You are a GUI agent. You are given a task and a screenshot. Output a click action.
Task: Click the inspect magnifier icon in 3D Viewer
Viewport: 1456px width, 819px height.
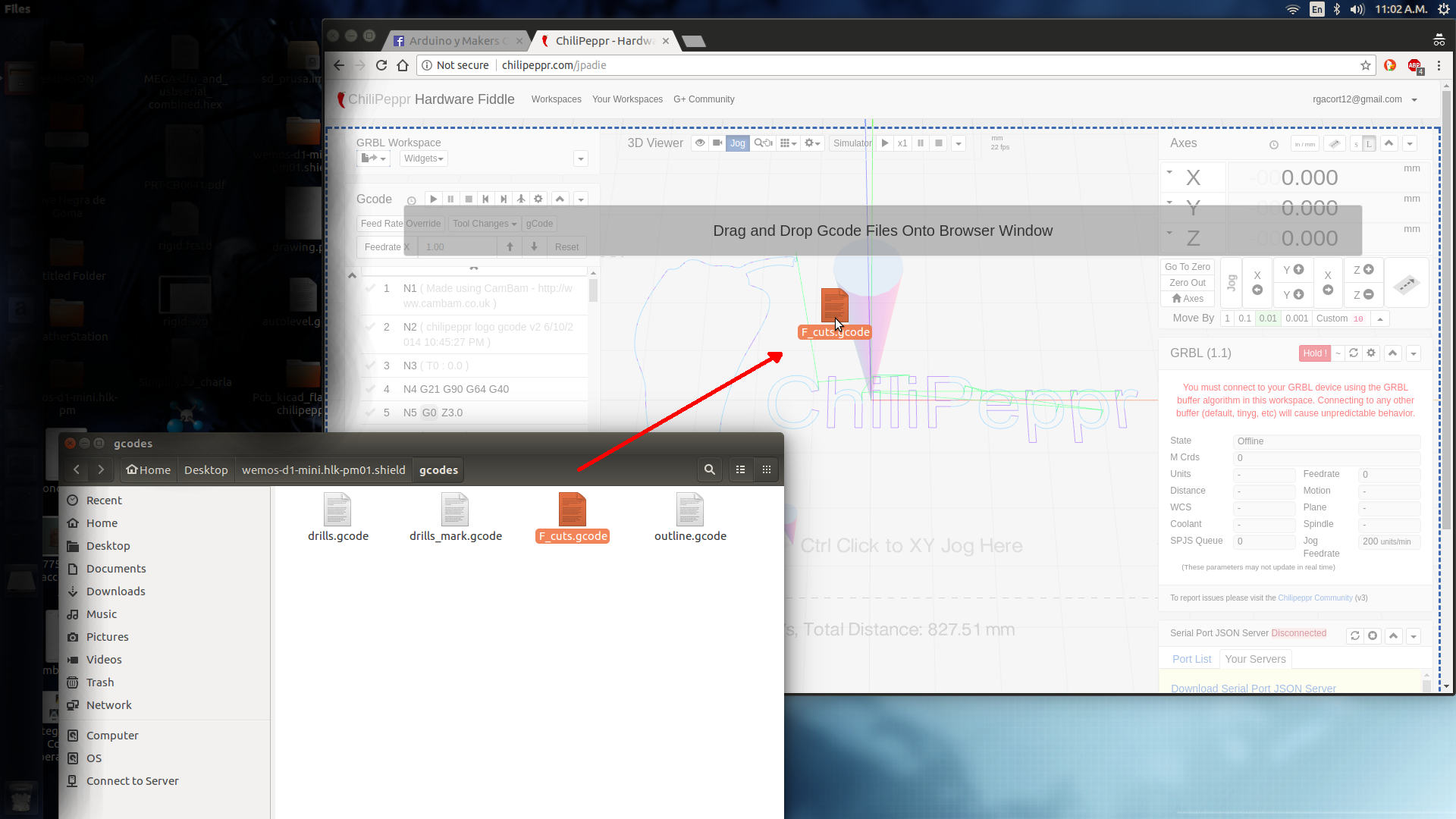[x=763, y=143]
